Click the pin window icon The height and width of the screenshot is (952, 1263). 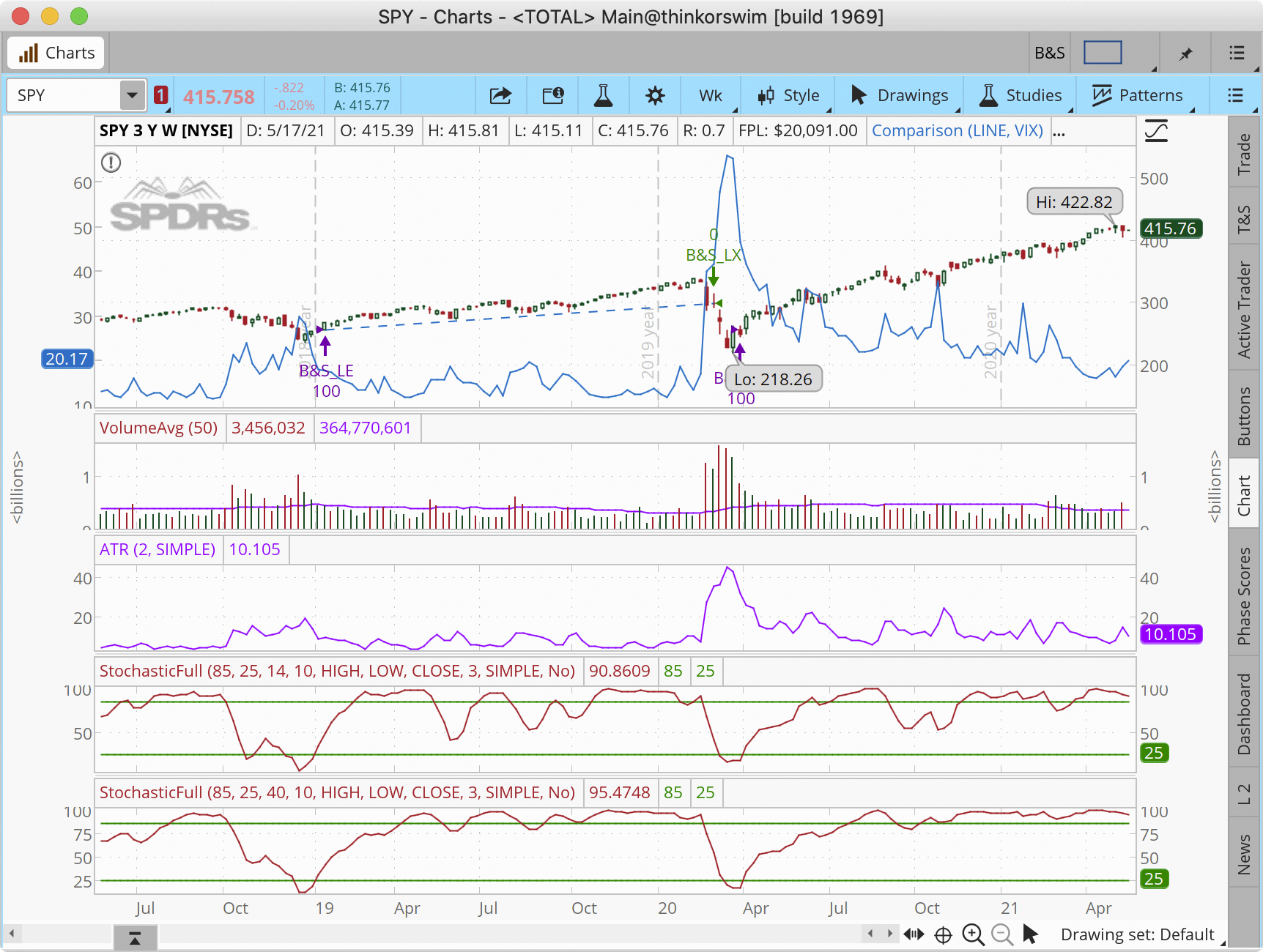tap(1185, 53)
